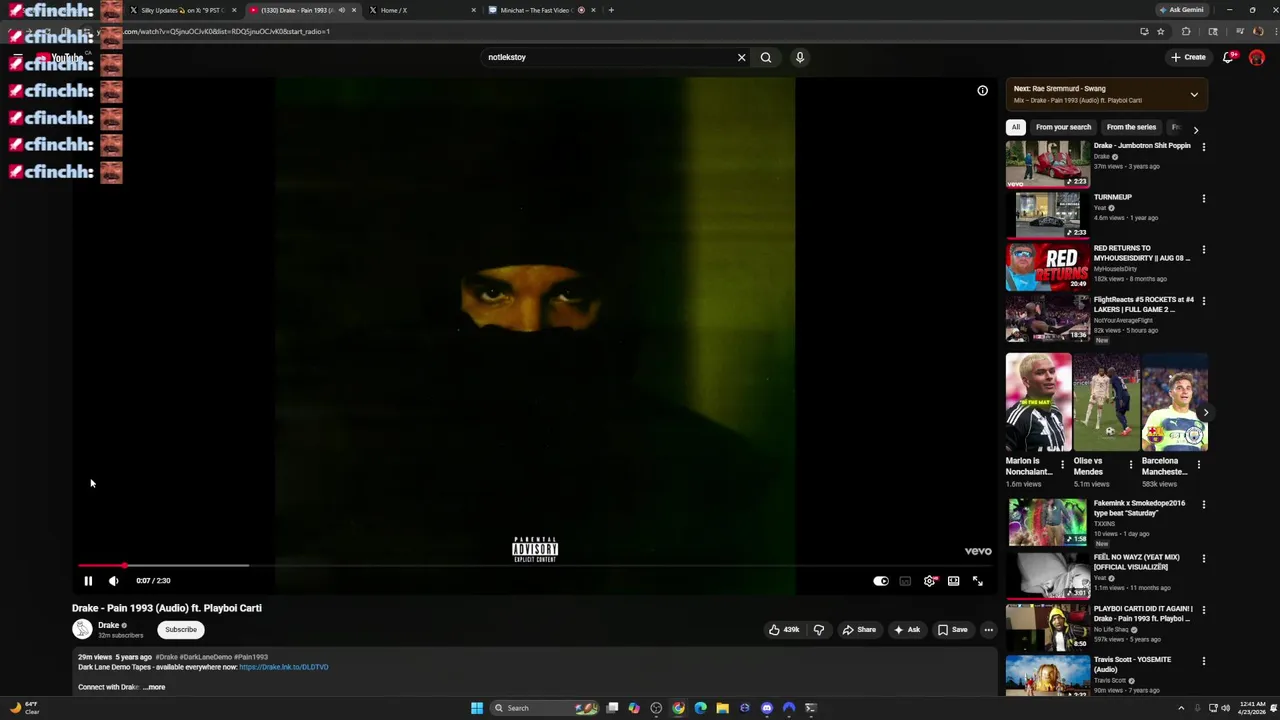Viewport: 1280px width, 720px height.
Task: Enter fullscreen video mode
Action: pos(978,581)
